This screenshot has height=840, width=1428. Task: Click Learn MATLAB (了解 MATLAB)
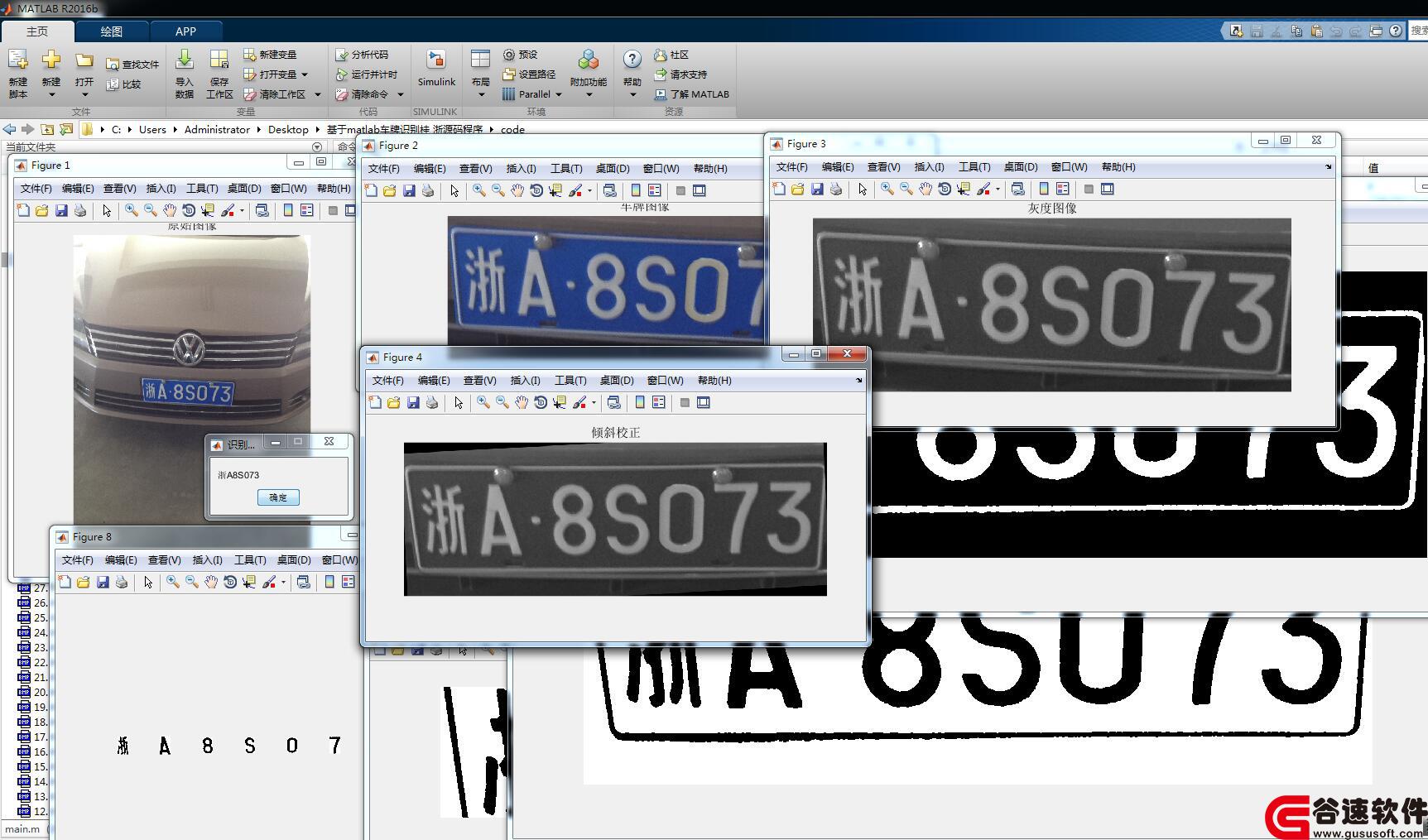(692, 94)
